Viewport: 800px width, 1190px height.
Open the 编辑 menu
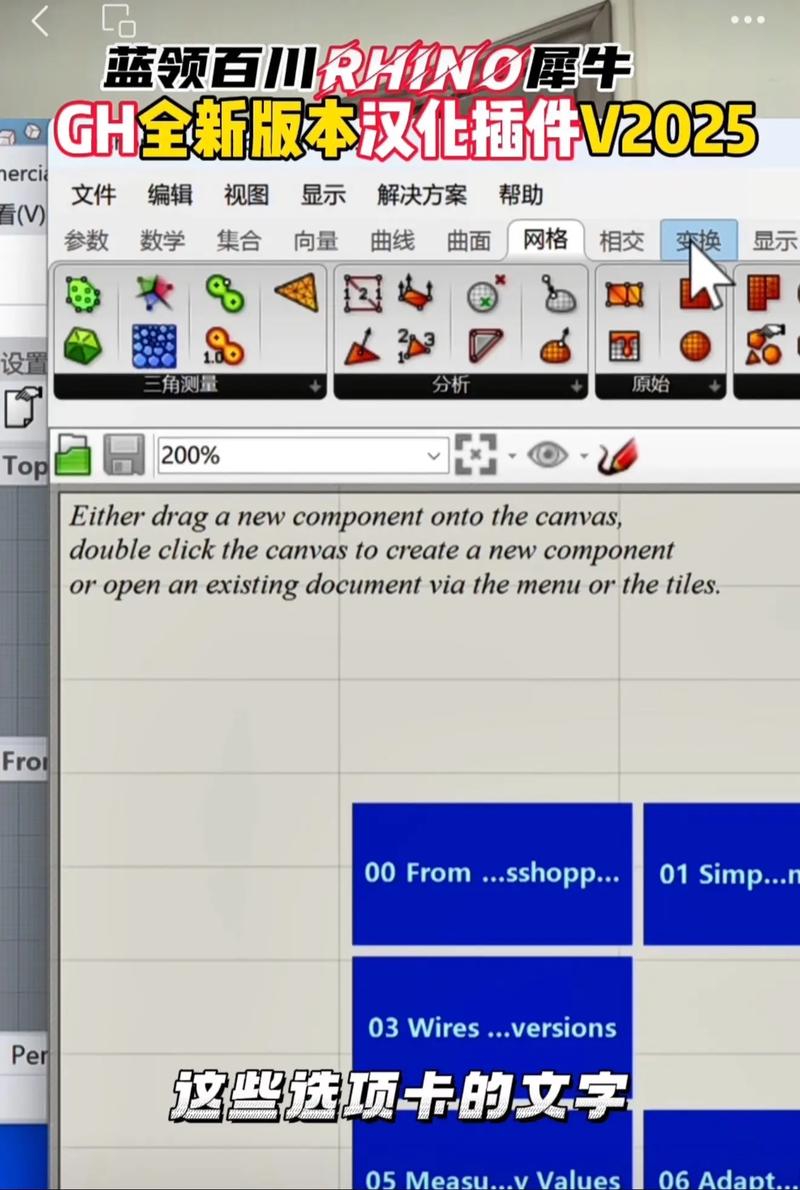coord(170,195)
